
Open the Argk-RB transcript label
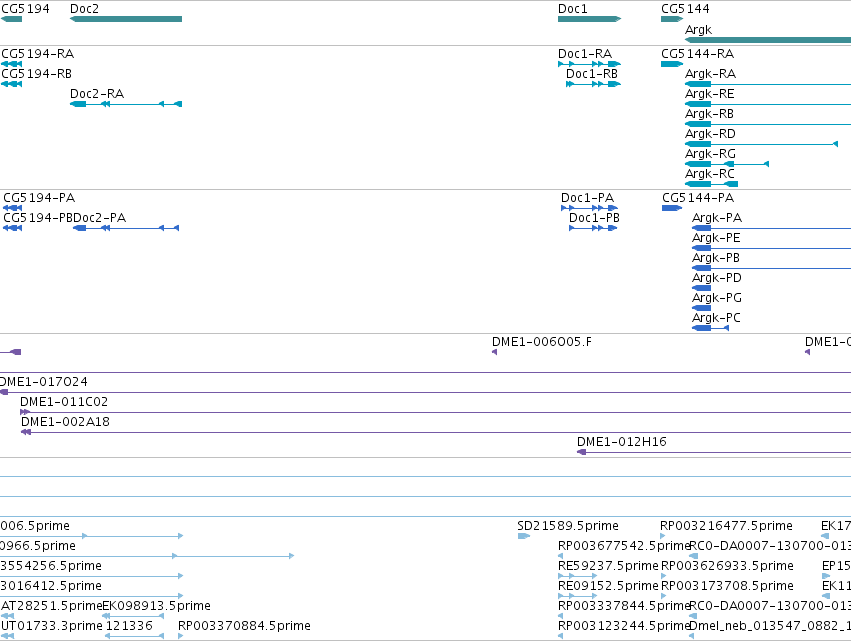pos(709,114)
